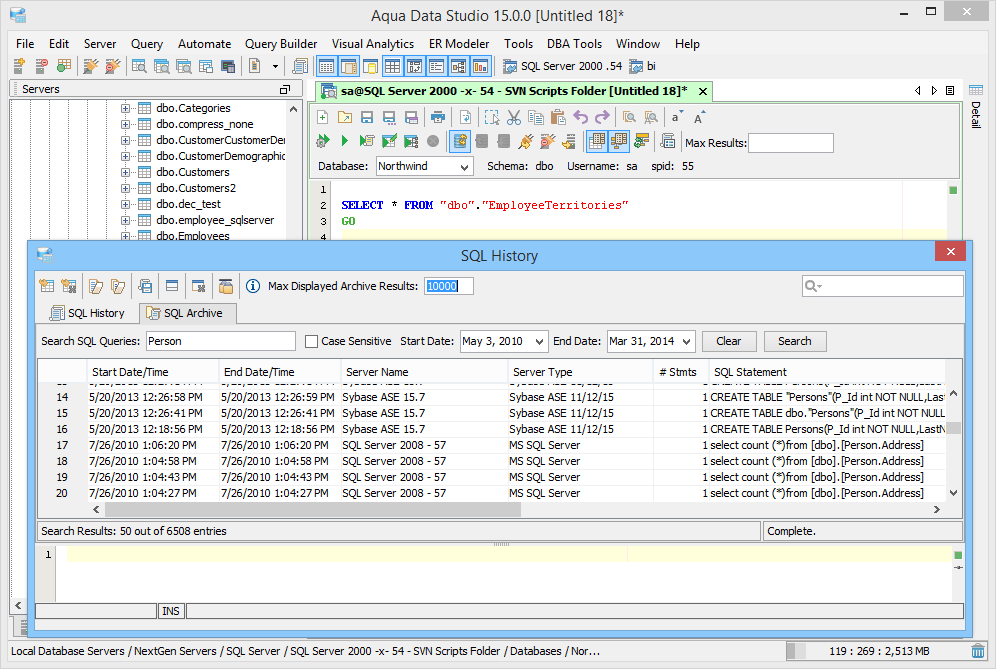
Task: Click the cut scissors icon
Action: (x=514, y=117)
